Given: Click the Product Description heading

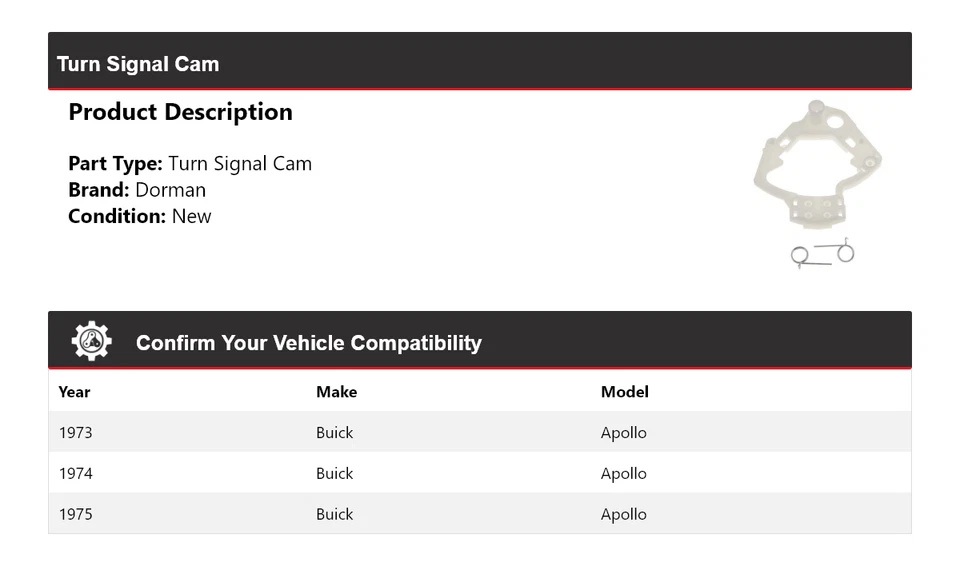Looking at the screenshot, I should [x=180, y=112].
